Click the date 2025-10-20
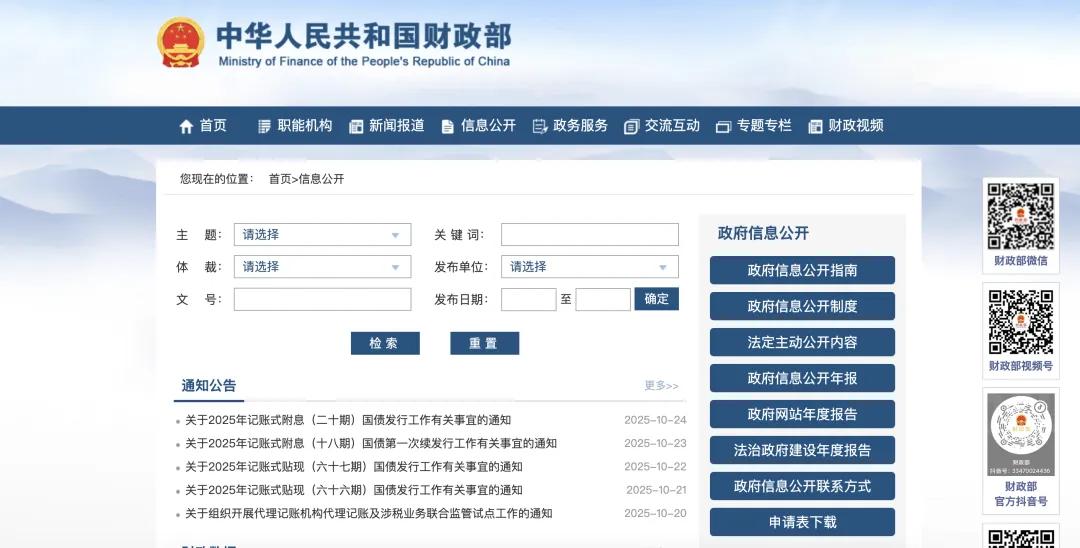 click(x=655, y=514)
